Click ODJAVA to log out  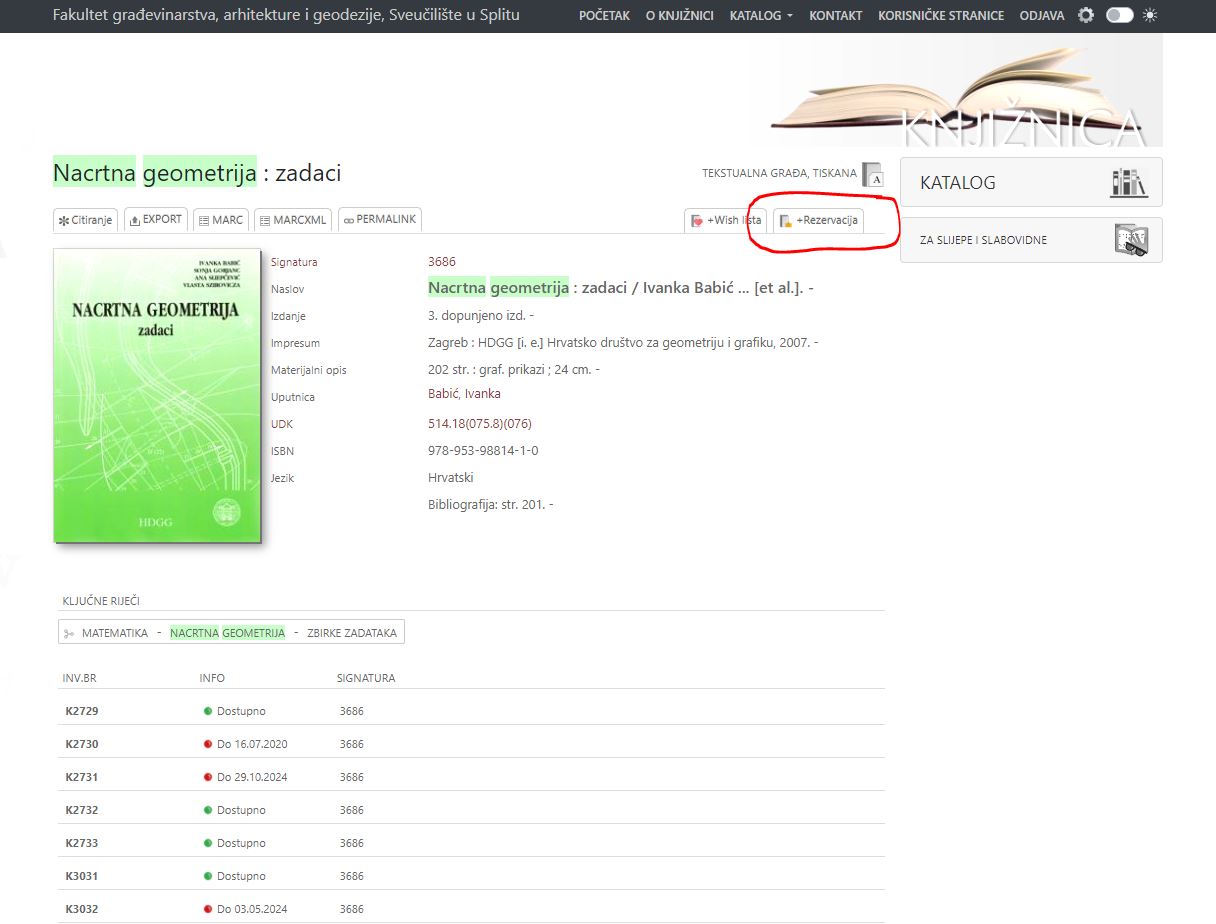1042,16
